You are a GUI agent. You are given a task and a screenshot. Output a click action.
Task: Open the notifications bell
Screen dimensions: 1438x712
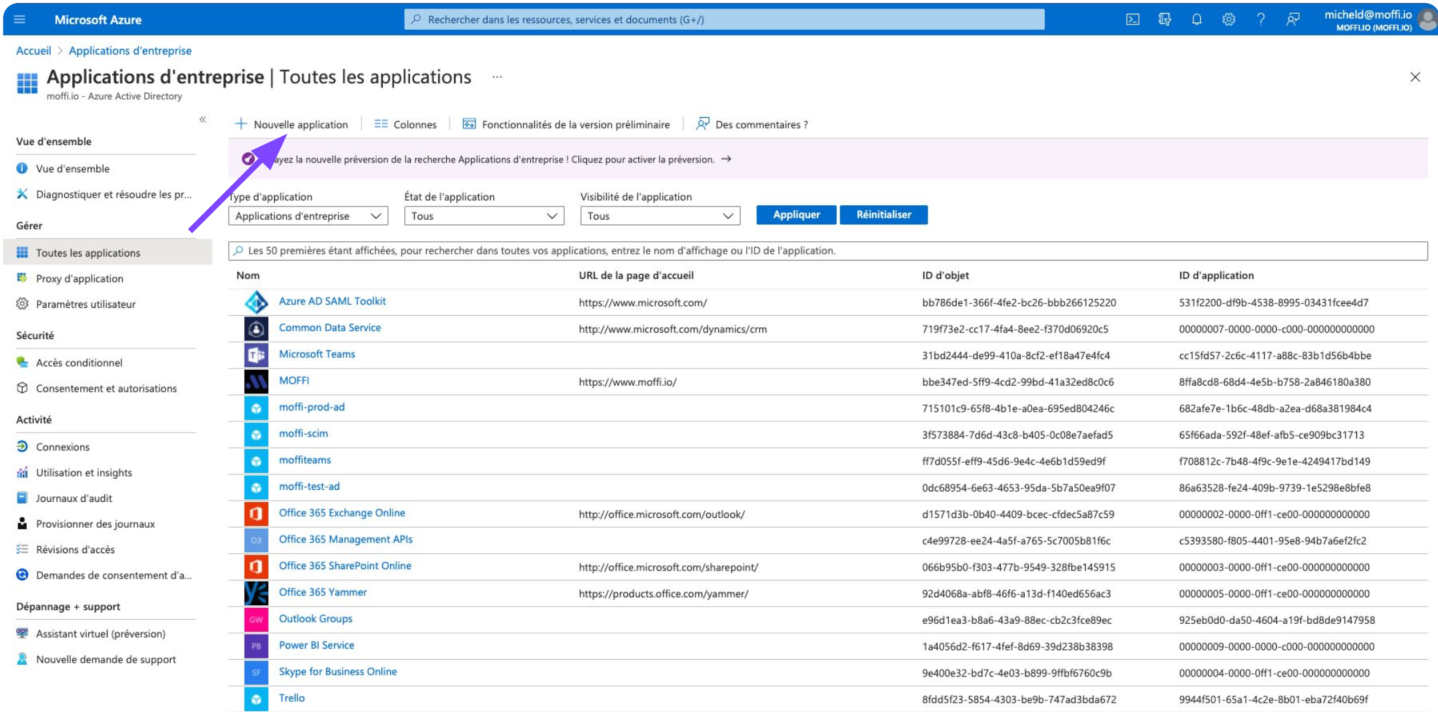click(1197, 19)
